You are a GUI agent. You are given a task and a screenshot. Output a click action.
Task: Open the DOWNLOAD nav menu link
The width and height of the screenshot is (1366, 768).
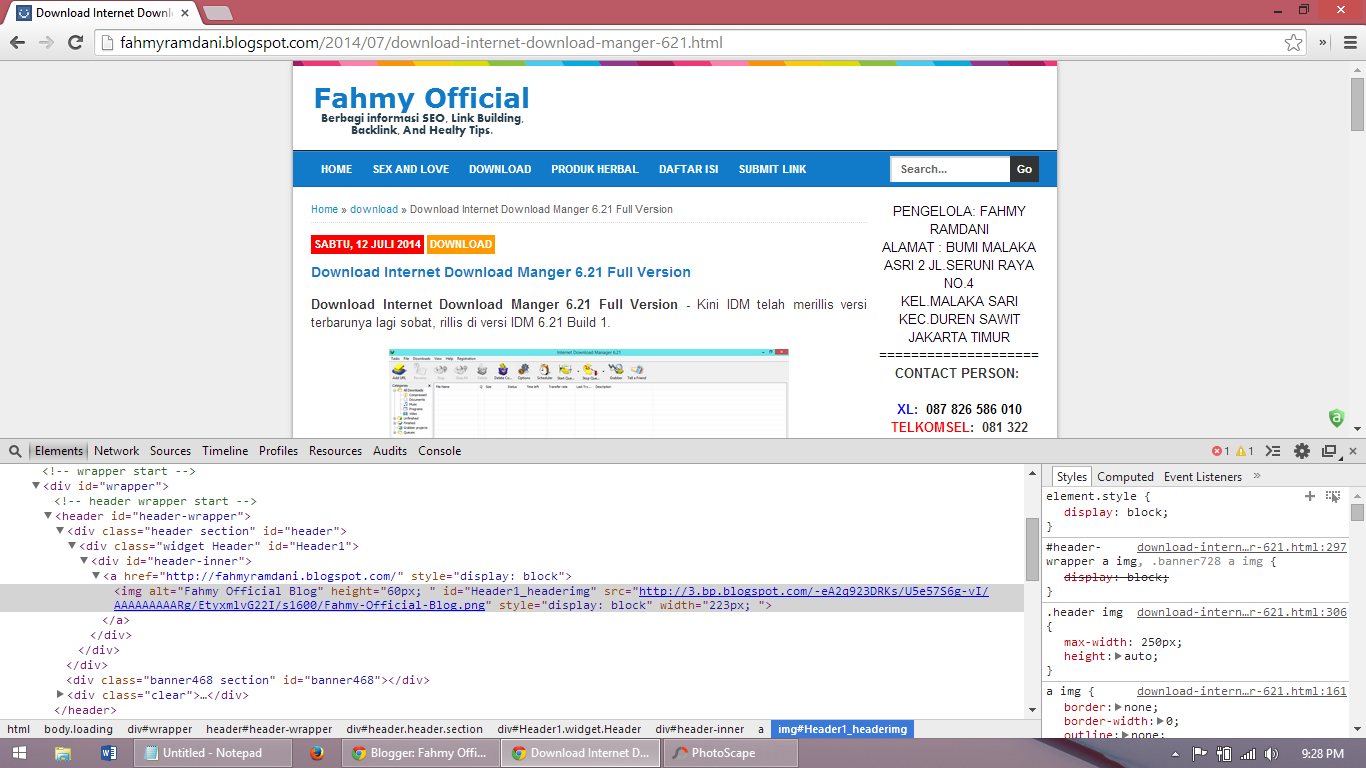[500, 169]
